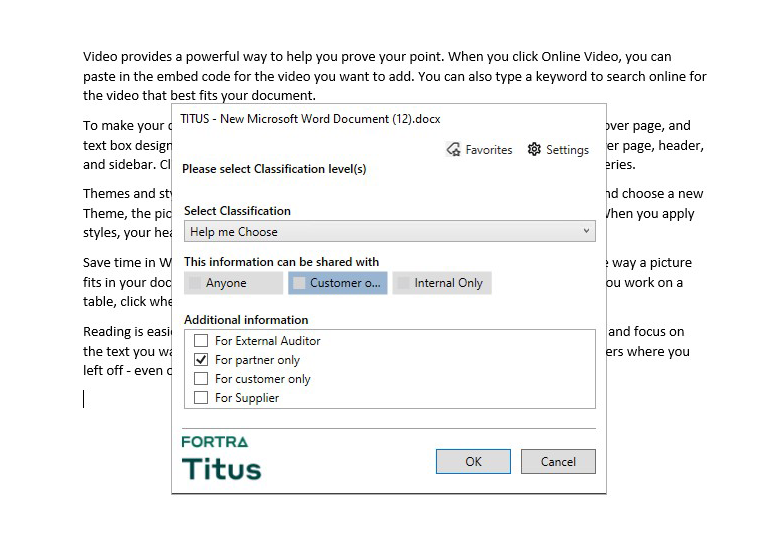Click the Fortra logo text
Viewport: 770px width, 533px height.
point(214,441)
